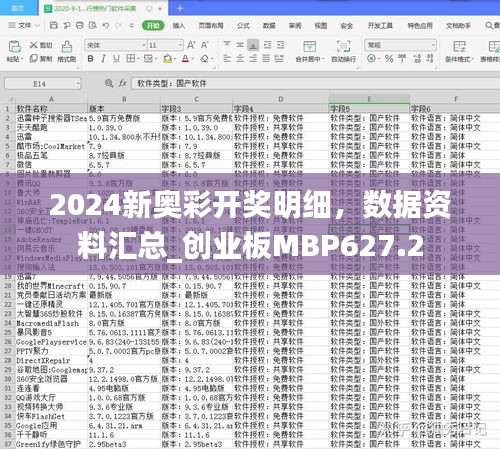Cut selection with the scissors 剪切 button
The image size is (500, 449).
coord(41,45)
